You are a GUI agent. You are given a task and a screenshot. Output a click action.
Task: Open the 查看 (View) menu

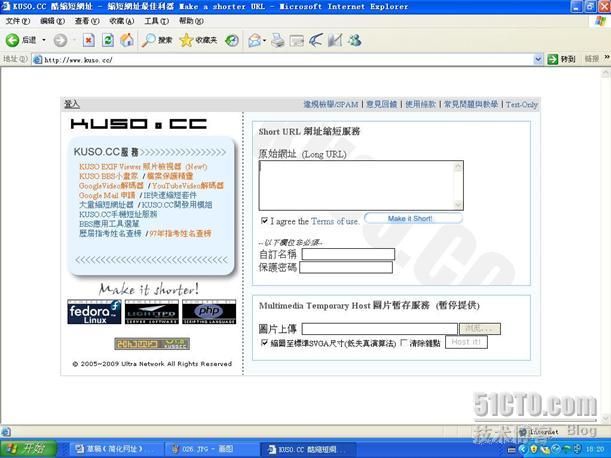[87, 21]
